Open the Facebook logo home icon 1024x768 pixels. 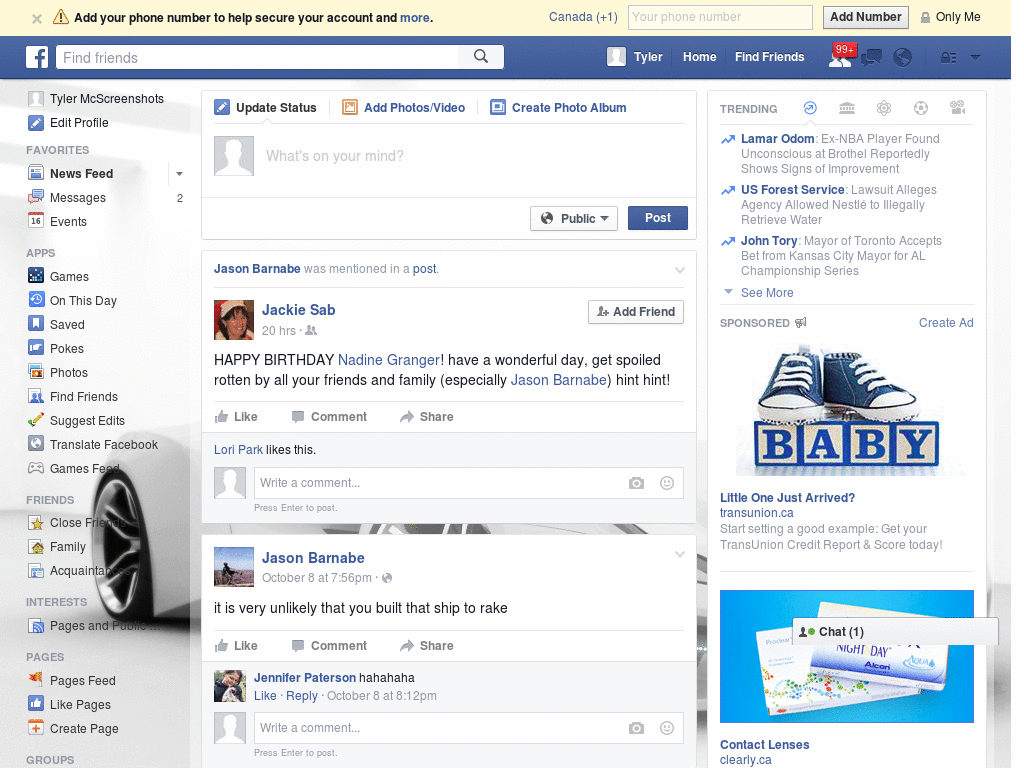click(x=37, y=57)
